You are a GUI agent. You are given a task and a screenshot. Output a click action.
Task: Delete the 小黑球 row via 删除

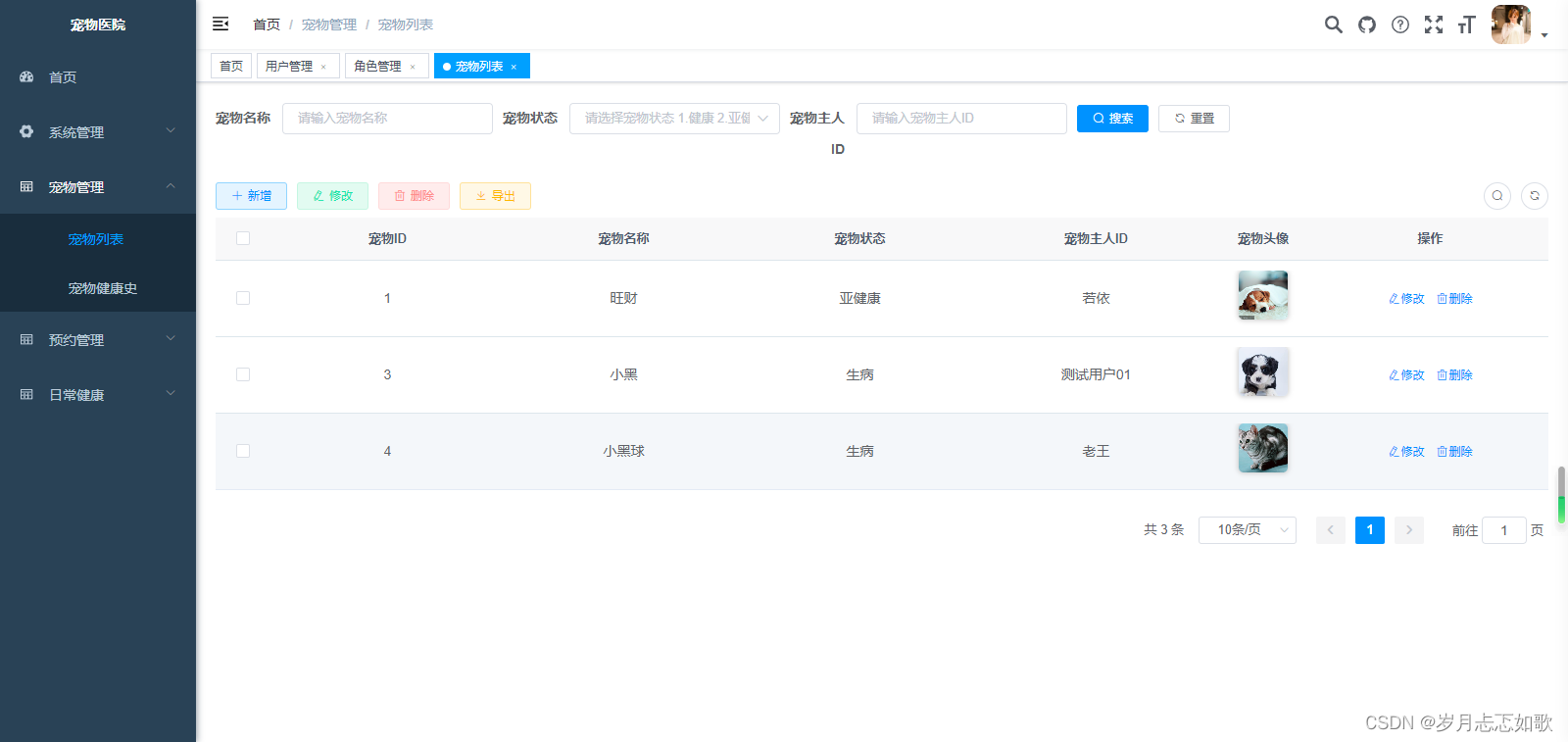pos(1454,452)
